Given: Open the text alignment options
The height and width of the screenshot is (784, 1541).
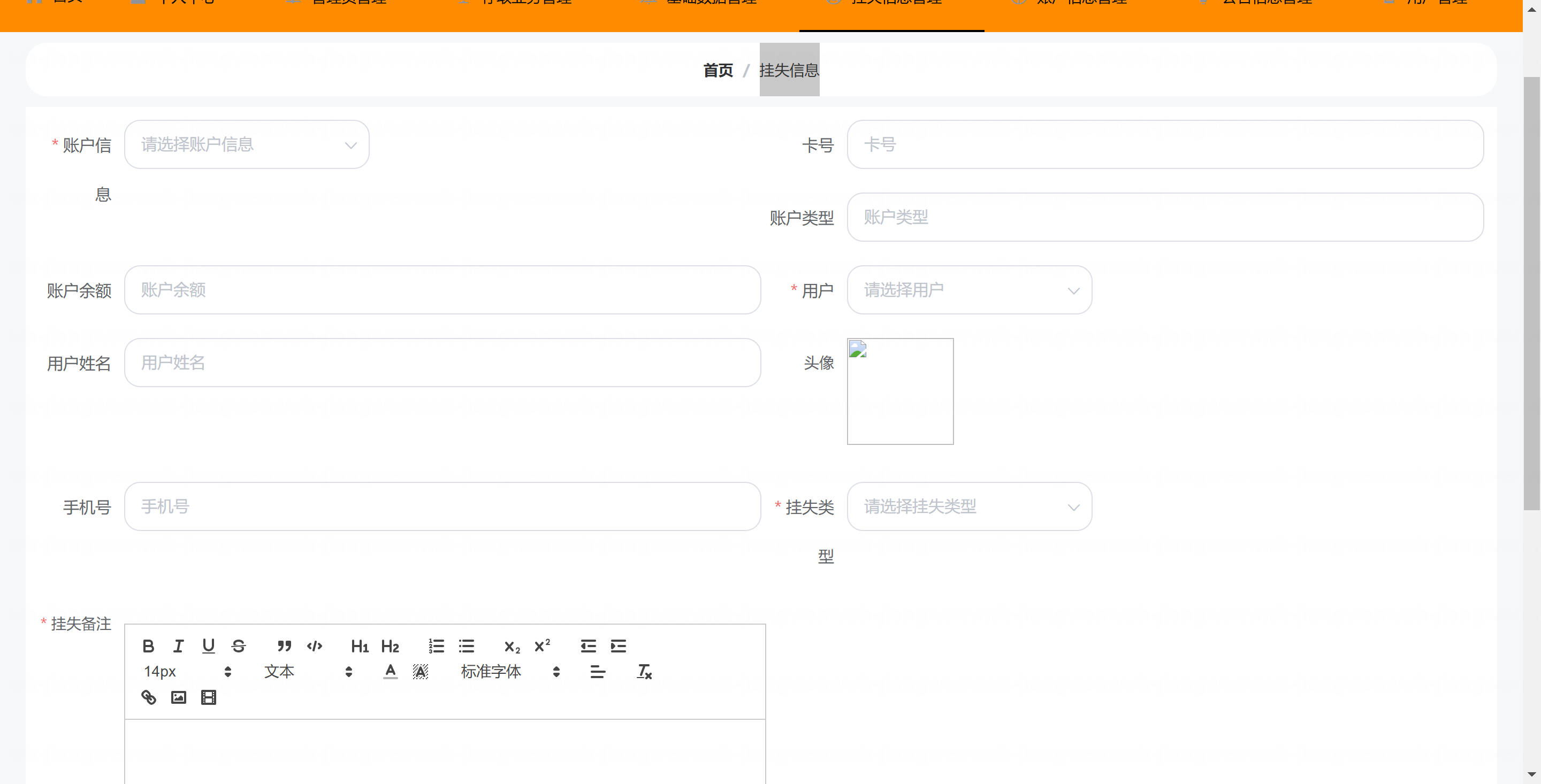Looking at the screenshot, I should [598, 672].
